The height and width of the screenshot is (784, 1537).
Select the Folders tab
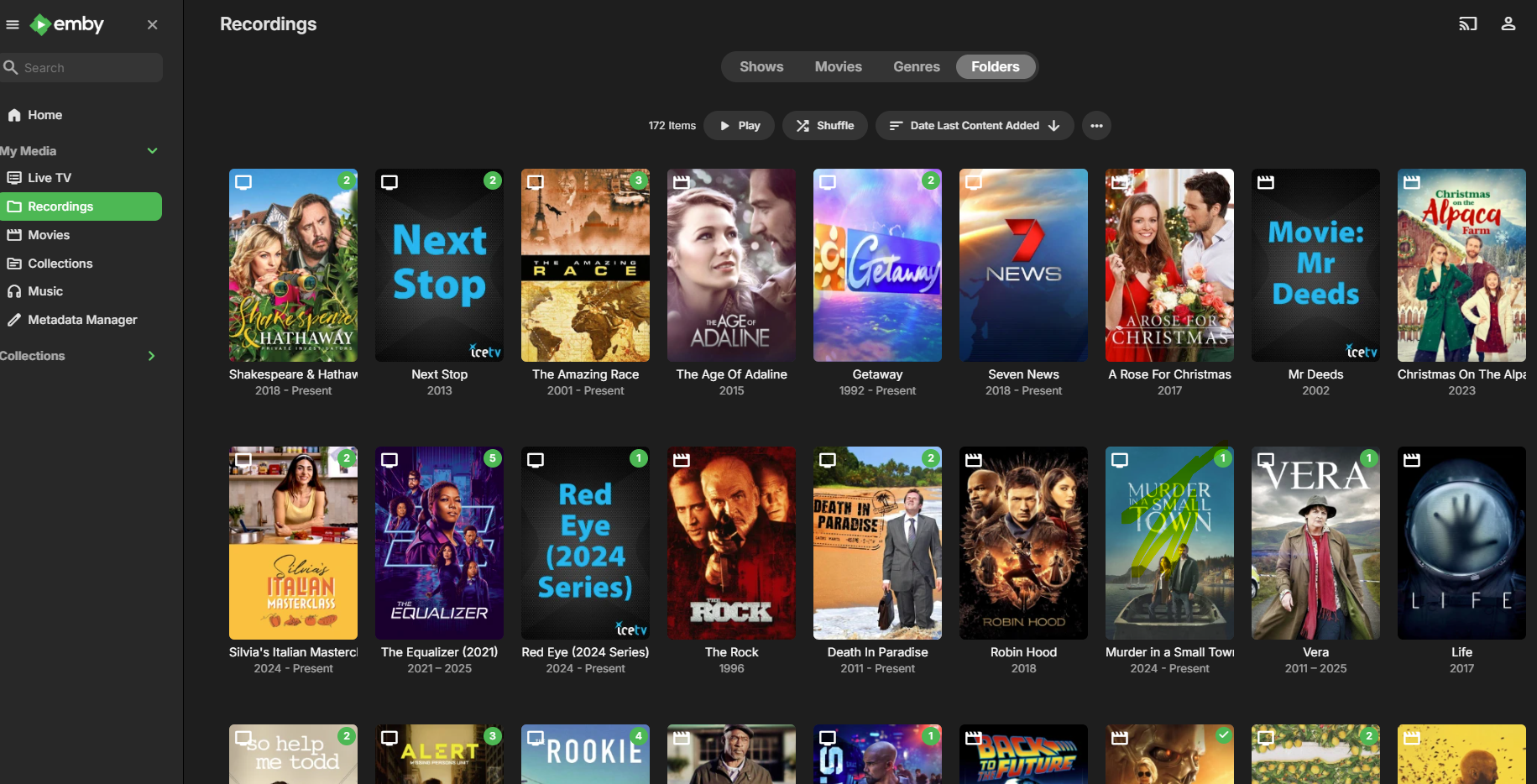(x=996, y=67)
